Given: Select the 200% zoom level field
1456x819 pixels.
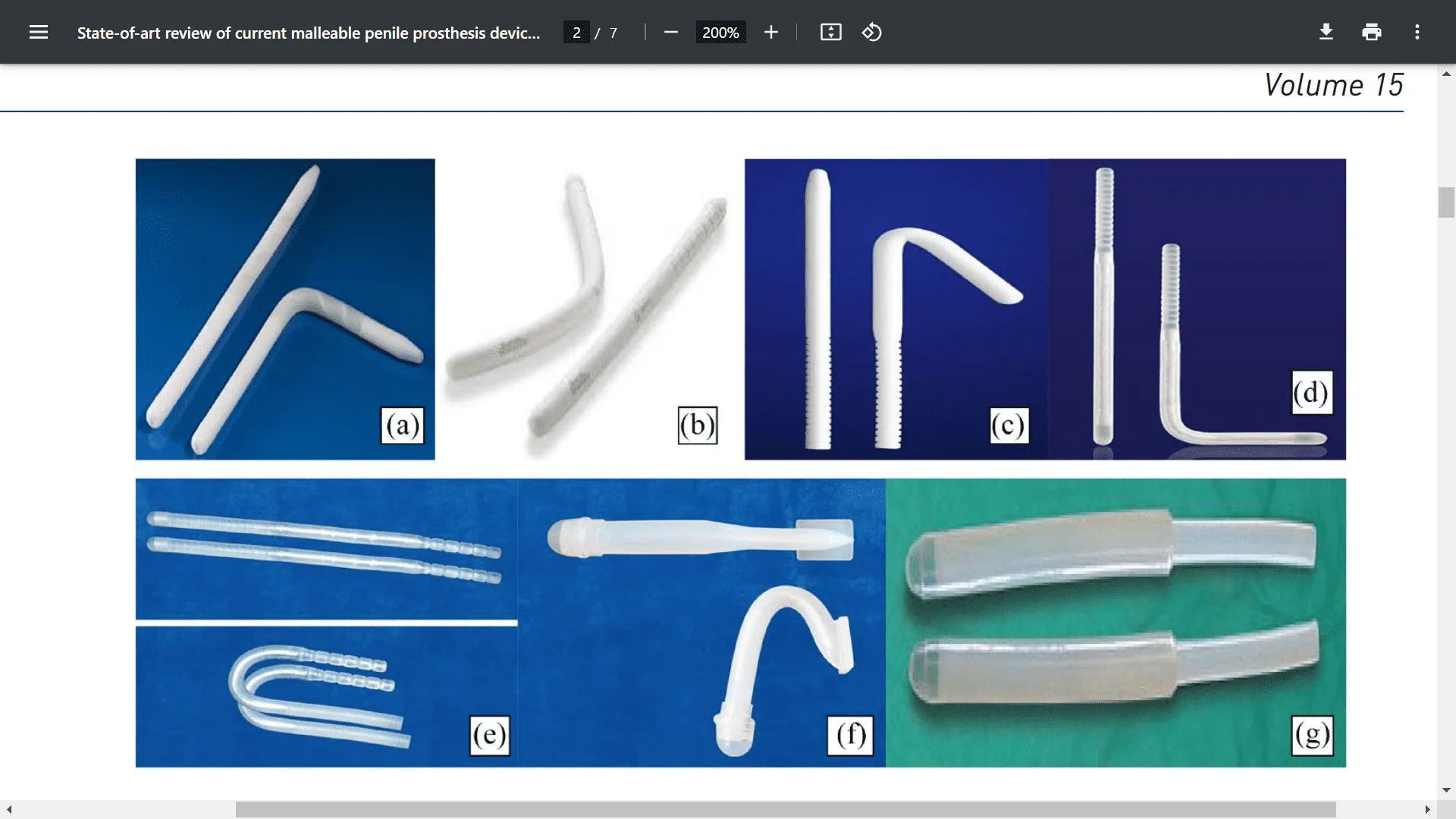Looking at the screenshot, I should point(720,32).
